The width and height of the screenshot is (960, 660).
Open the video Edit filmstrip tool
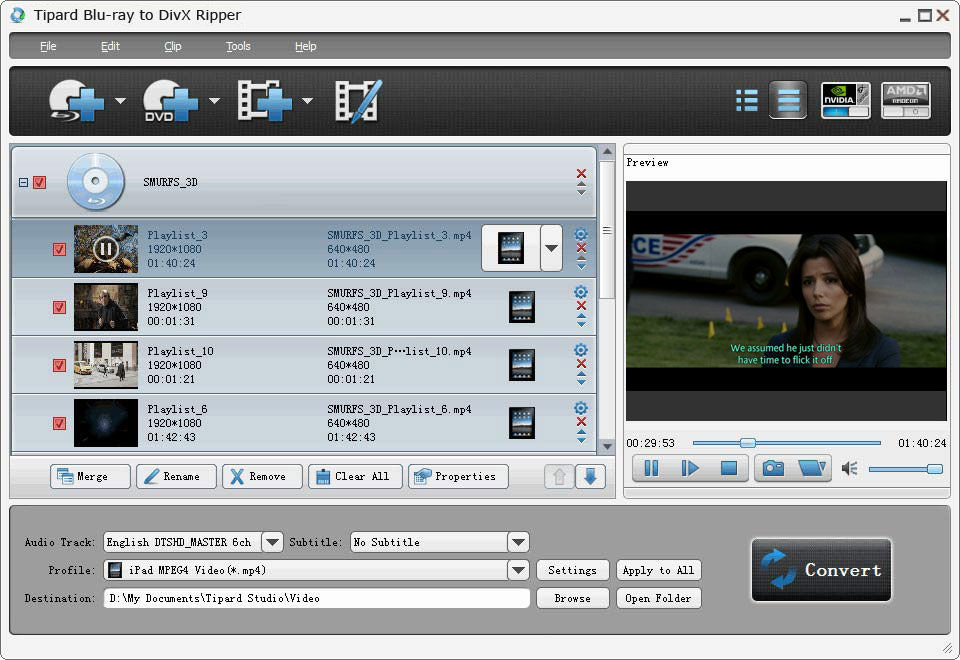(358, 101)
